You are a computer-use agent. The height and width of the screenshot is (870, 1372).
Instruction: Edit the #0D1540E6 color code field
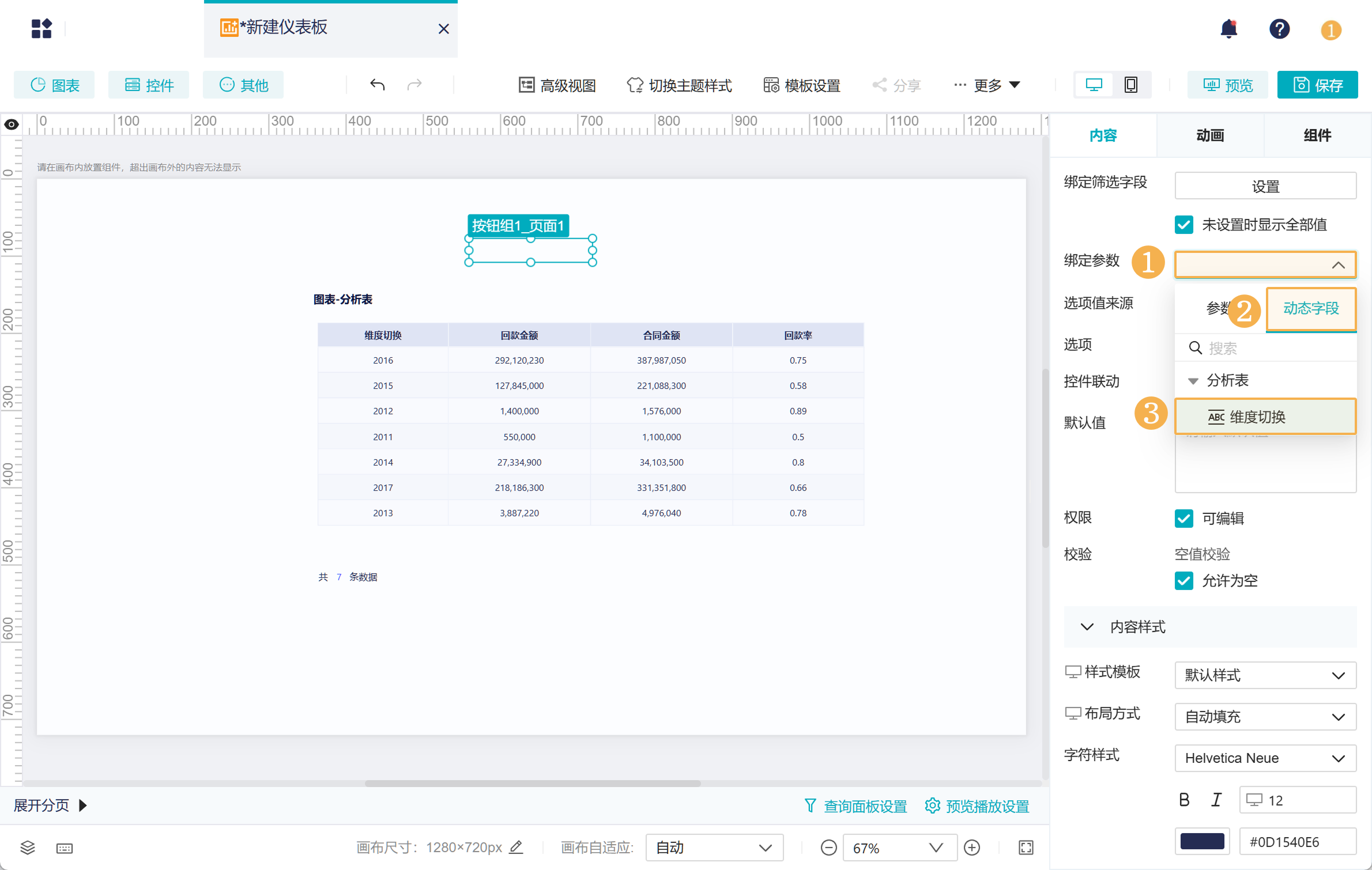tap(1298, 841)
